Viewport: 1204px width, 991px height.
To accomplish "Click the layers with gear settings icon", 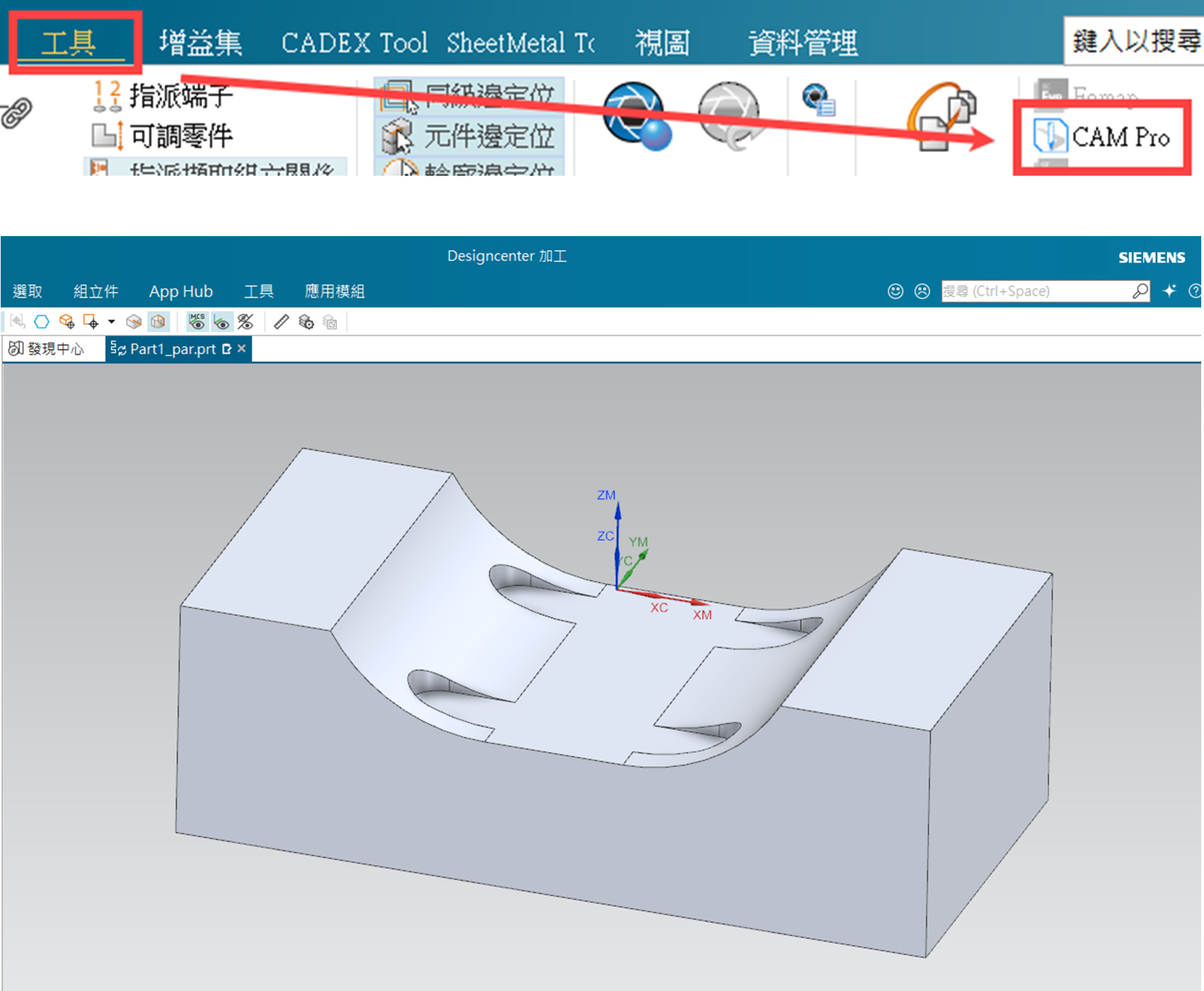I will [x=306, y=322].
